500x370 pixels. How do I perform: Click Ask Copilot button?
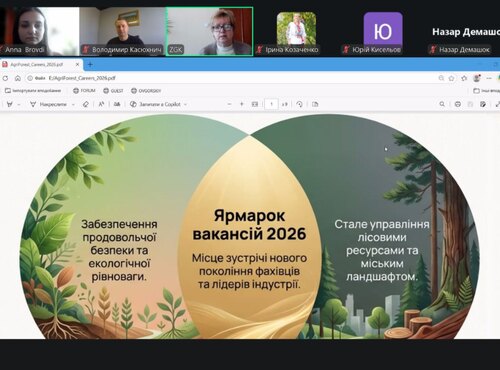pyautogui.click(x=155, y=104)
